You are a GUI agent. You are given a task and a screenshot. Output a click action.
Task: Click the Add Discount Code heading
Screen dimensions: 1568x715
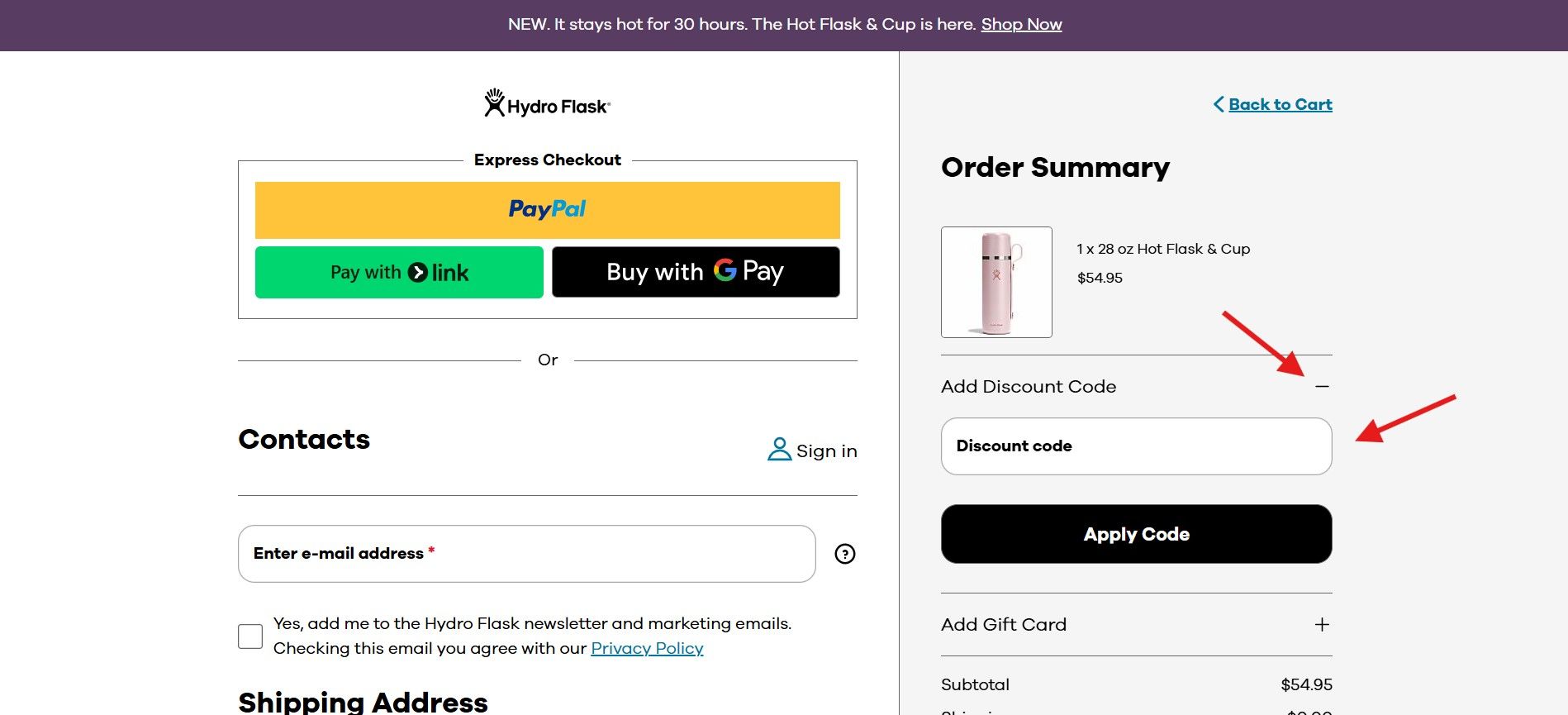coord(1029,387)
